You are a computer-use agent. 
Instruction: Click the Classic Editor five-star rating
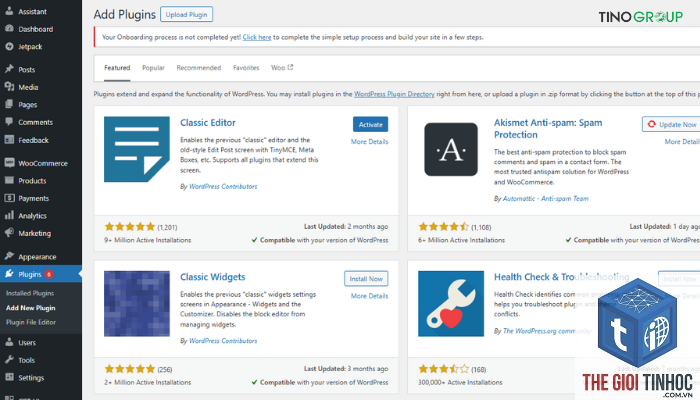click(129, 227)
